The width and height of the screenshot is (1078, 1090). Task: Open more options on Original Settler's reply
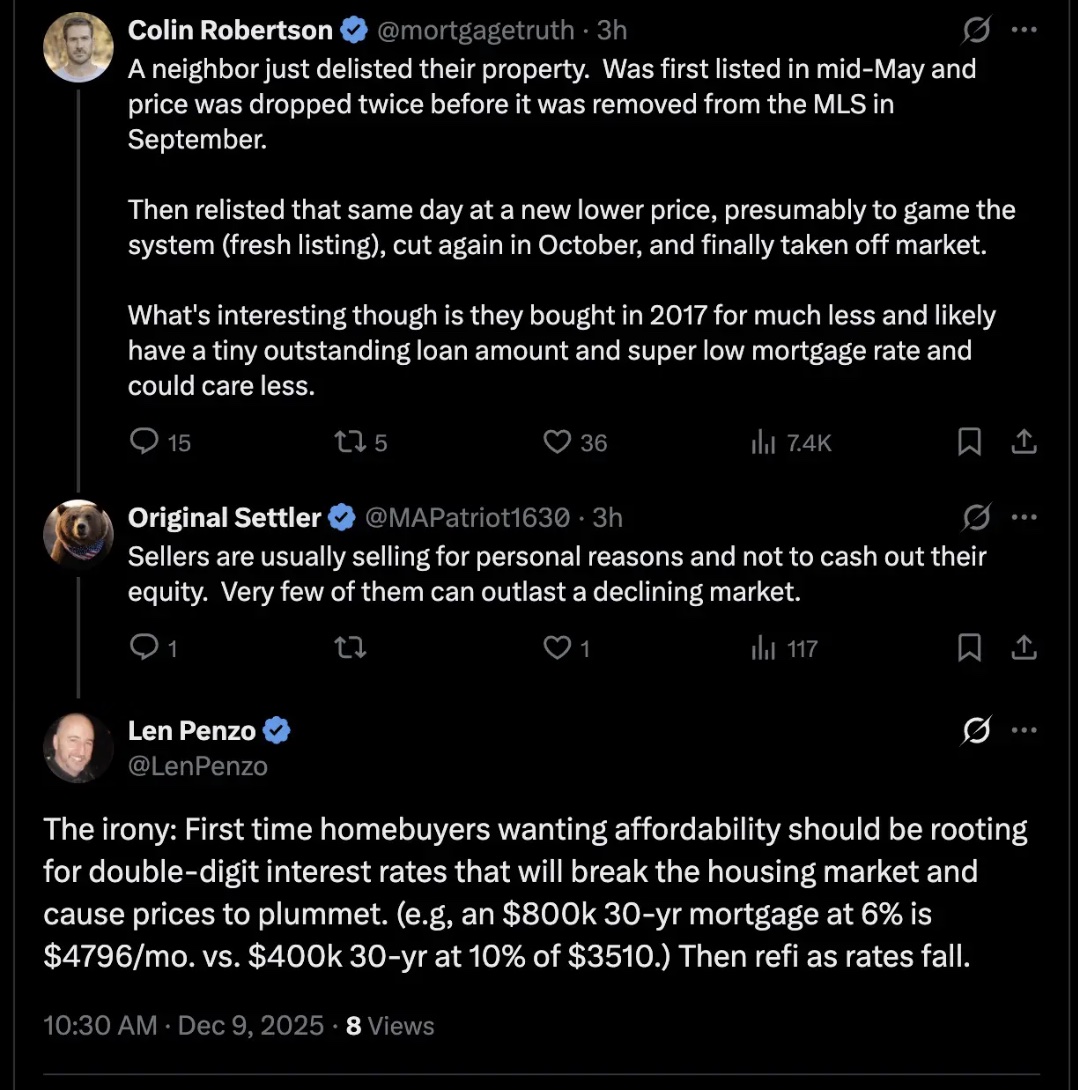point(1024,517)
